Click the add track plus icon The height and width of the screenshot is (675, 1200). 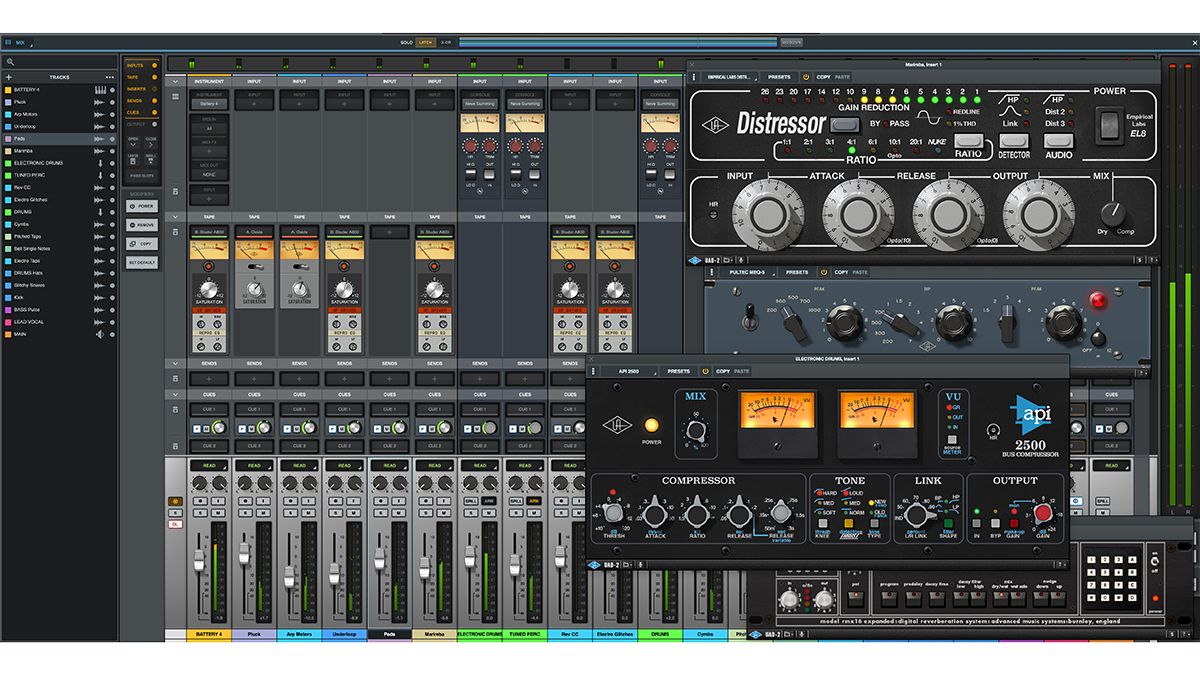click(11, 77)
